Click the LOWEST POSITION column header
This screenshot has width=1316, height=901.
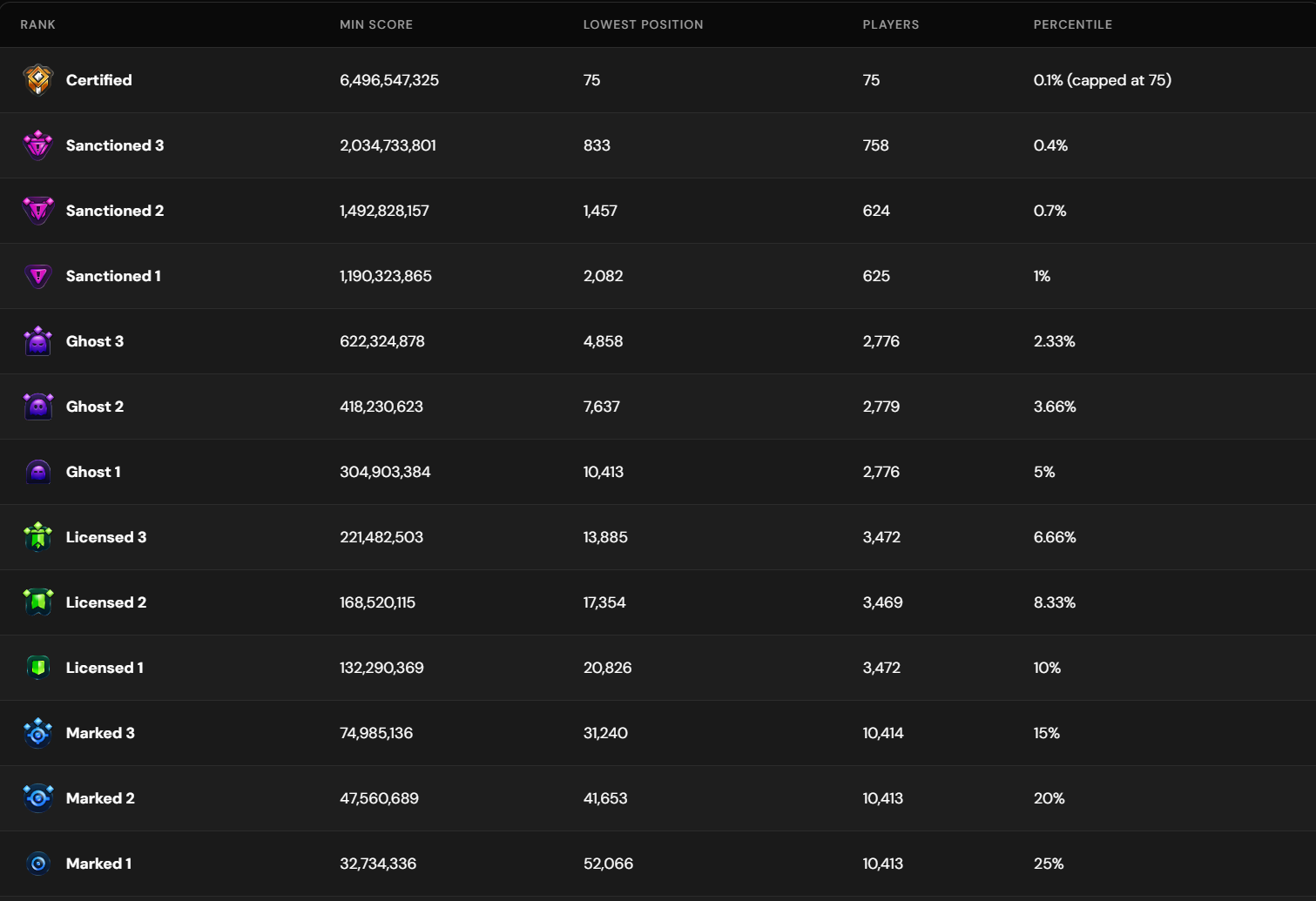click(644, 24)
